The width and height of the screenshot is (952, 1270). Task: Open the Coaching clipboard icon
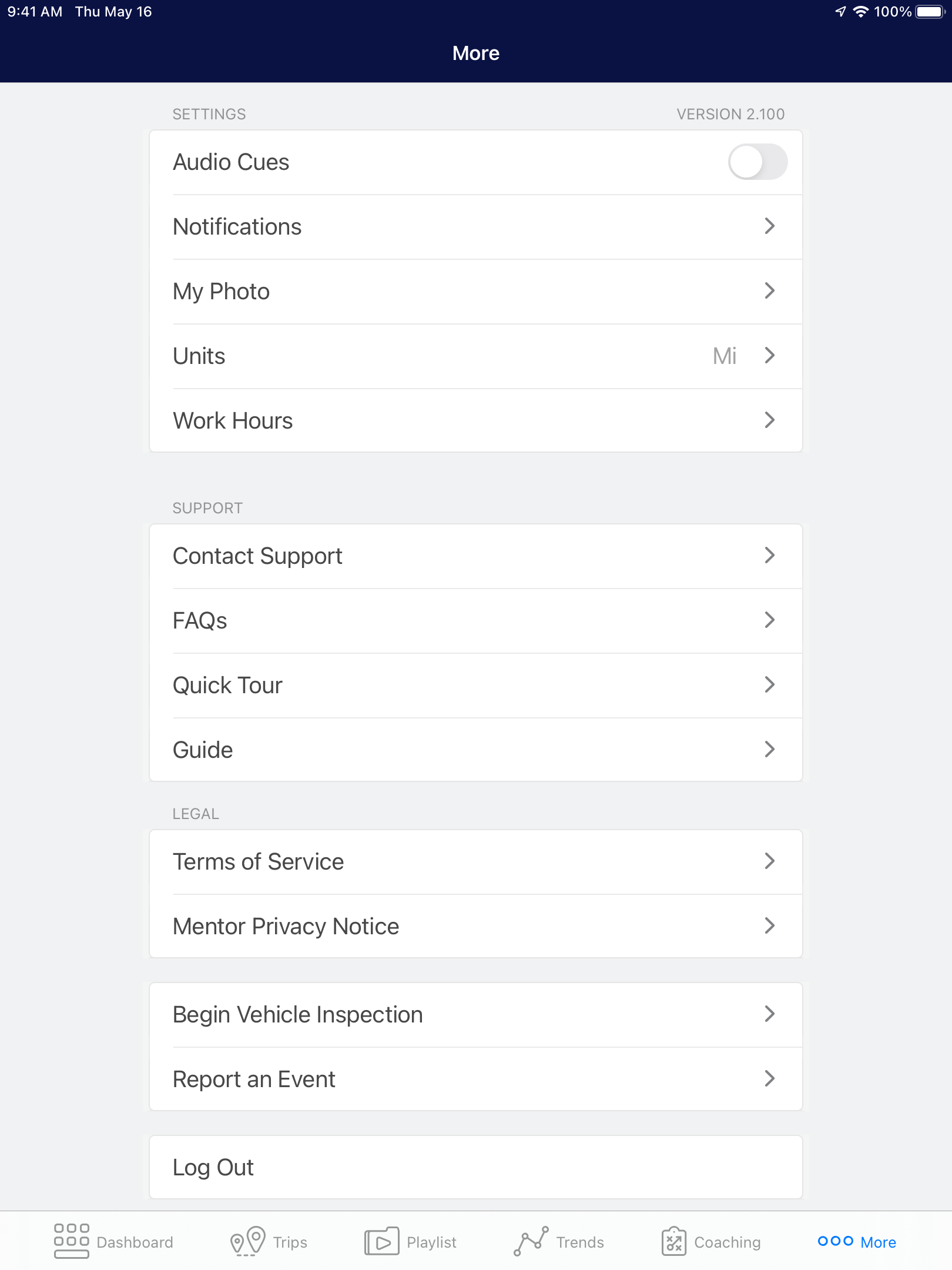(674, 1241)
